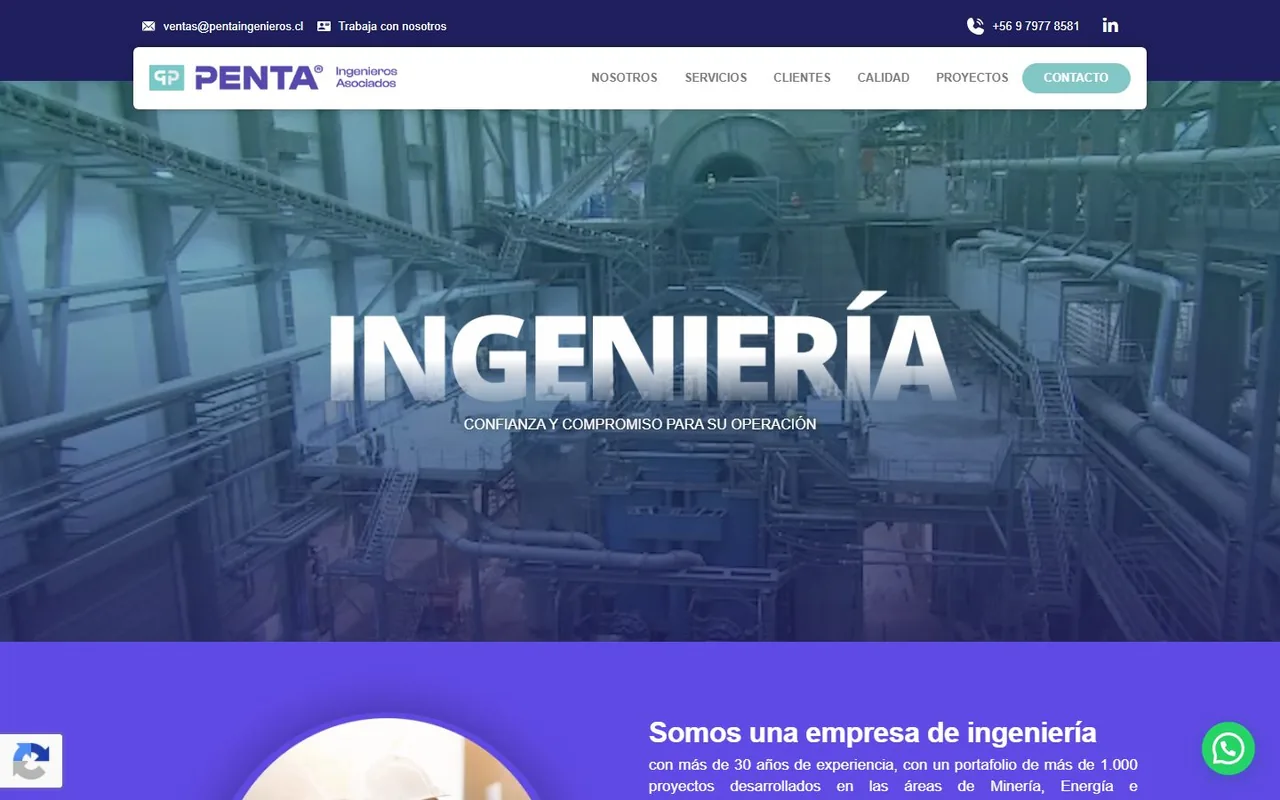The height and width of the screenshot is (800, 1280).
Task: Click the tagline Confianza y compromiso para su operación
Action: [x=640, y=424]
